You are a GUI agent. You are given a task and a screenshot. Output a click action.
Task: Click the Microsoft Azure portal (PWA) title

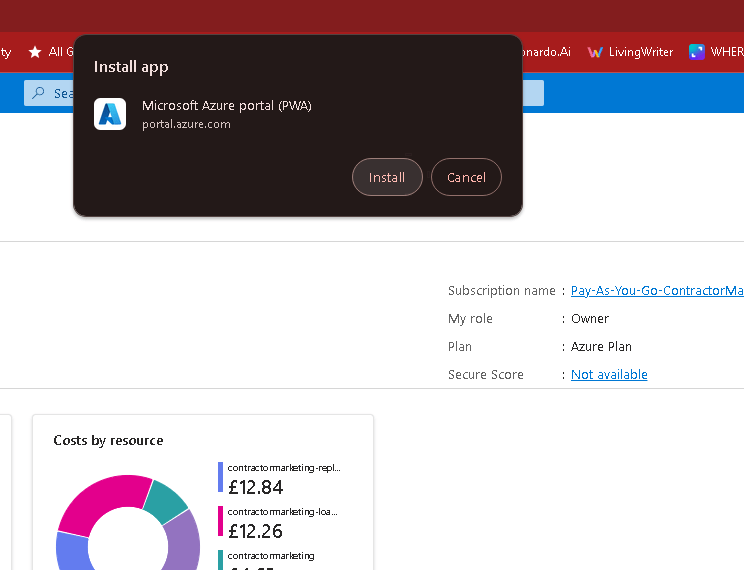227,105
